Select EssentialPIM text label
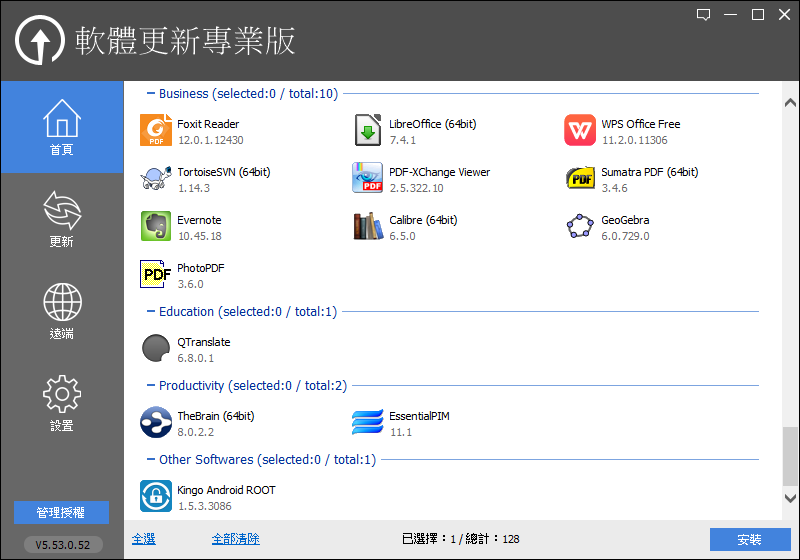 click(x=419, y=416)
